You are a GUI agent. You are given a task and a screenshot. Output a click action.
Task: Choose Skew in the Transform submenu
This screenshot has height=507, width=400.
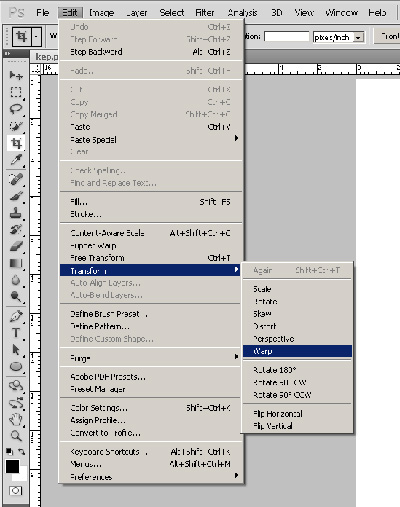pyautogui.click(x=297, y=314)
